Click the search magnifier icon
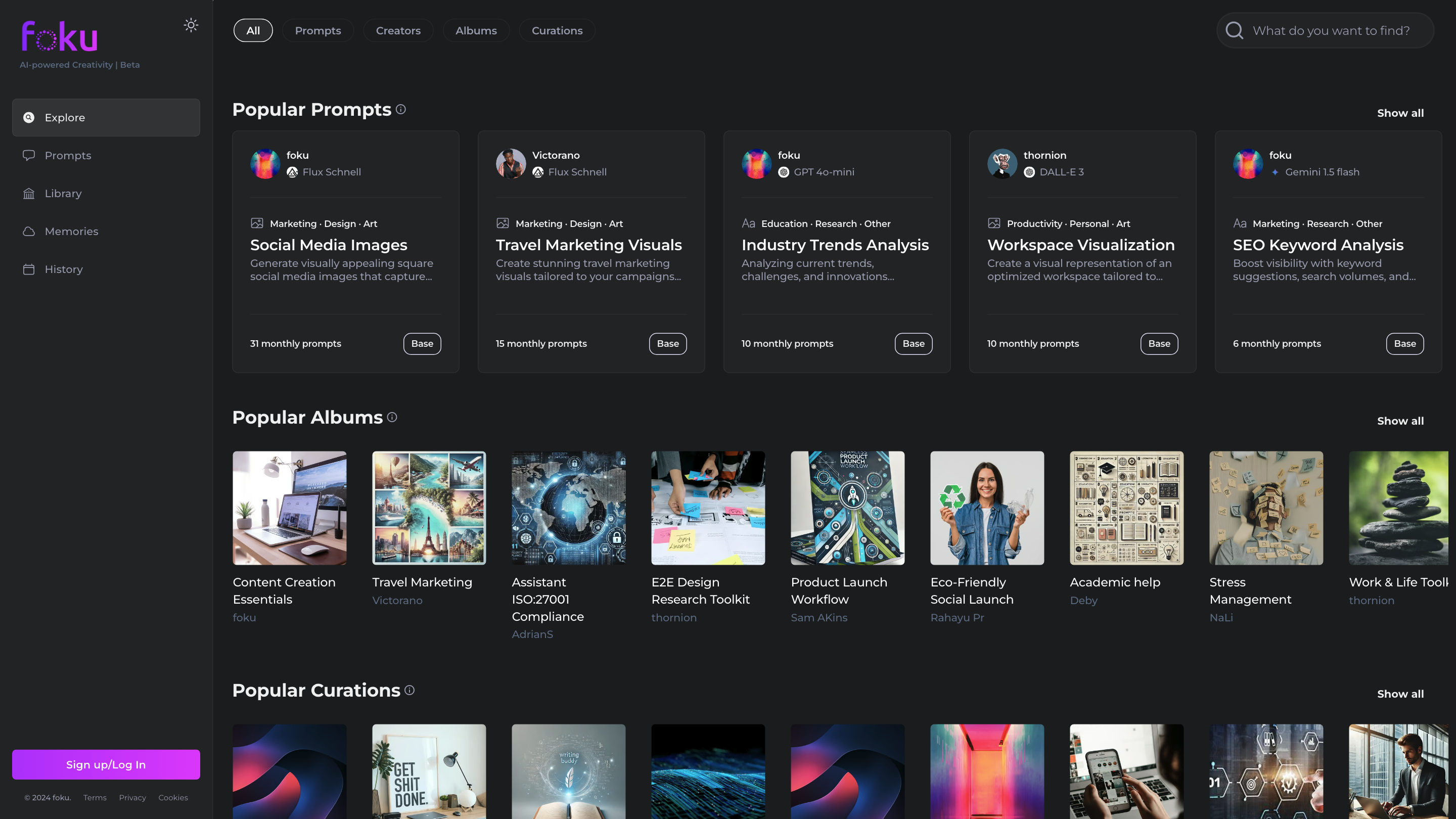Screen dimensions: 1456x819 [x=1234, y=30]
